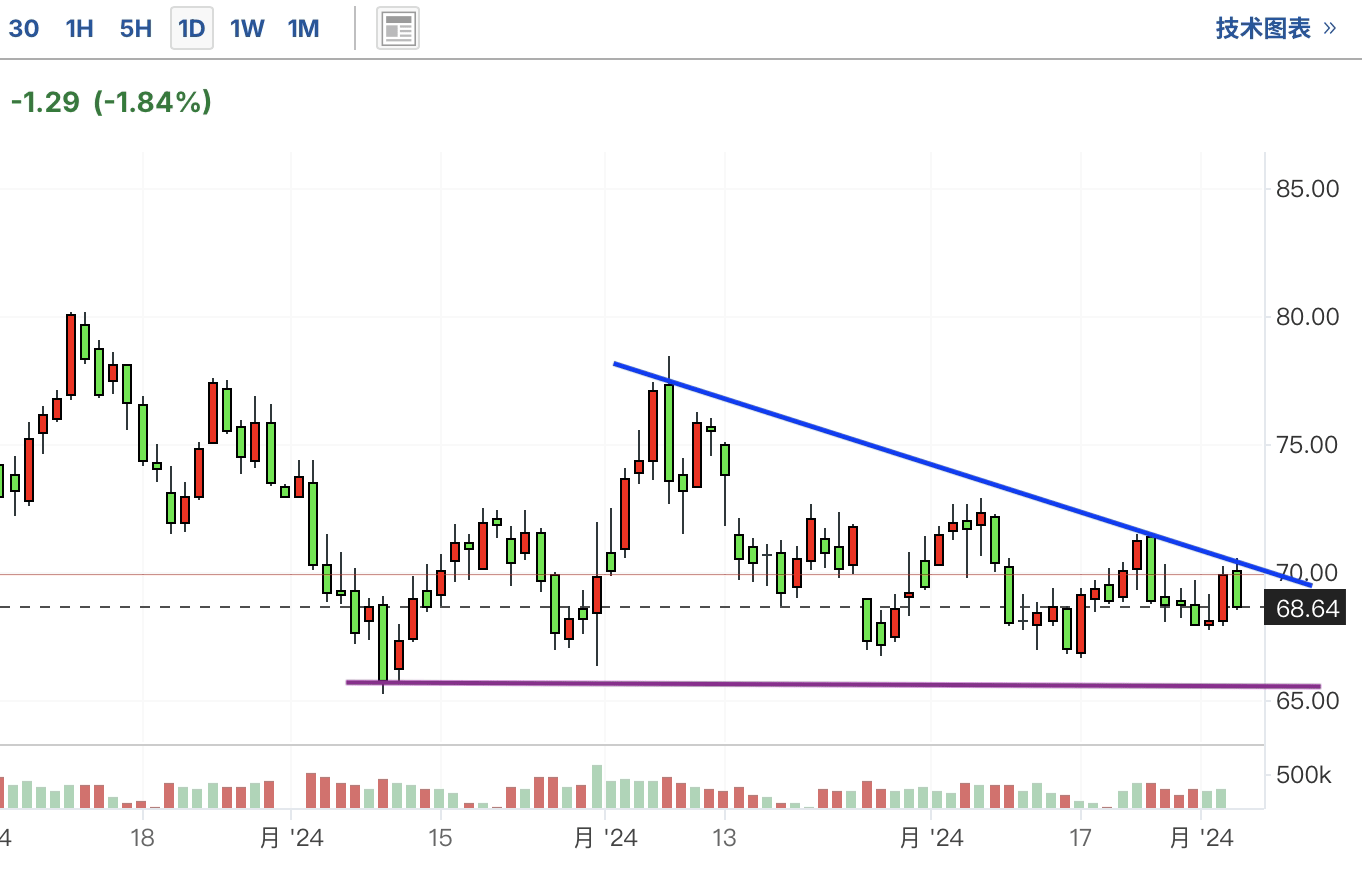Click the -1.29 (-1.84%) price change text
This screenshot has width=1362, height=880.
click(x=111, y=101)
